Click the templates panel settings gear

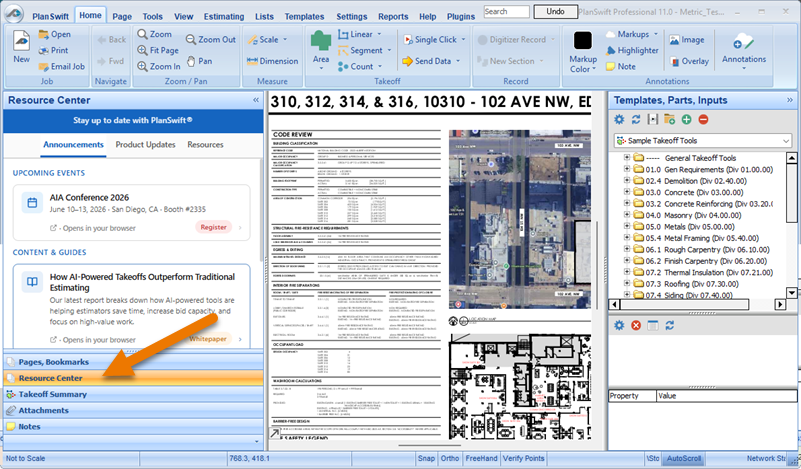coord(619,120)
